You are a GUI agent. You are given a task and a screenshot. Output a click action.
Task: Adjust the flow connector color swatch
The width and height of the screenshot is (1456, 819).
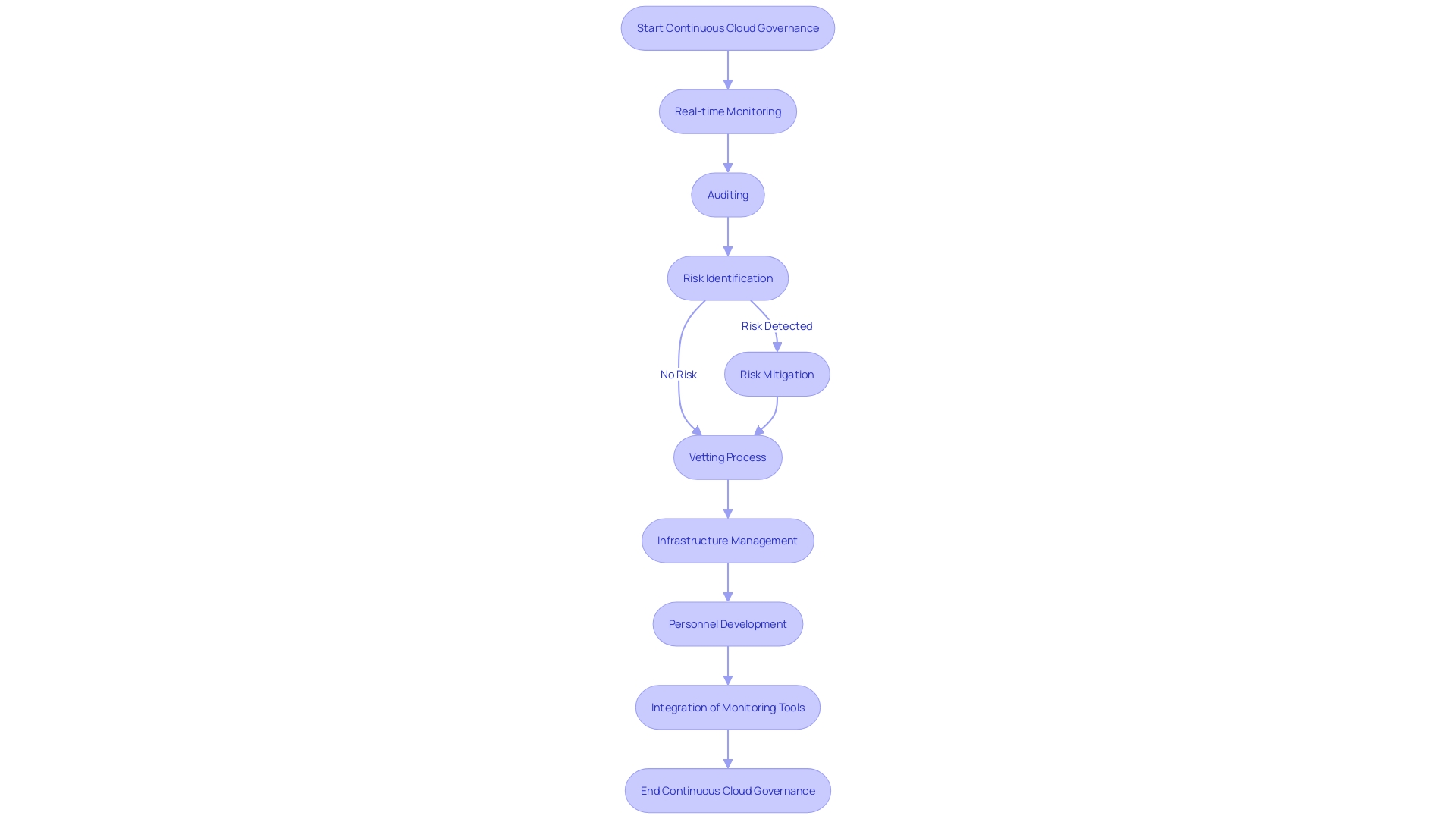click(x=728, y=69)
